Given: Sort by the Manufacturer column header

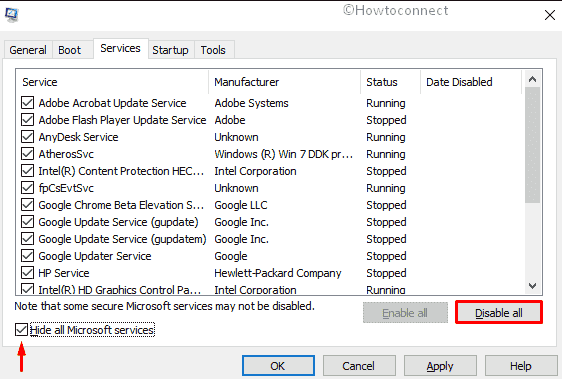Looking at the screenshot, I should tap(284, 82).
